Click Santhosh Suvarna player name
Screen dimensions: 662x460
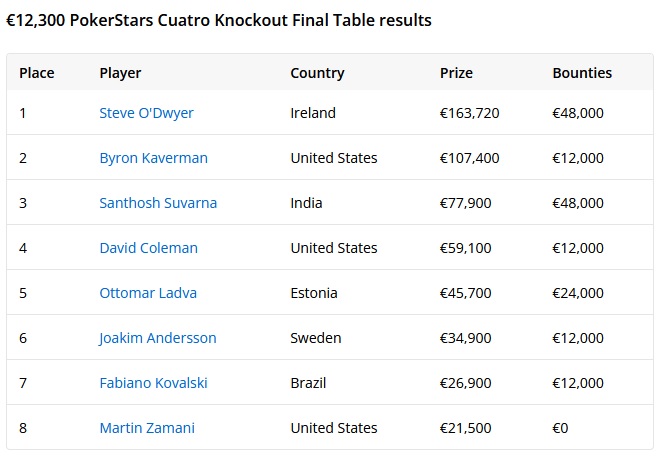click(x=158, y=203)
